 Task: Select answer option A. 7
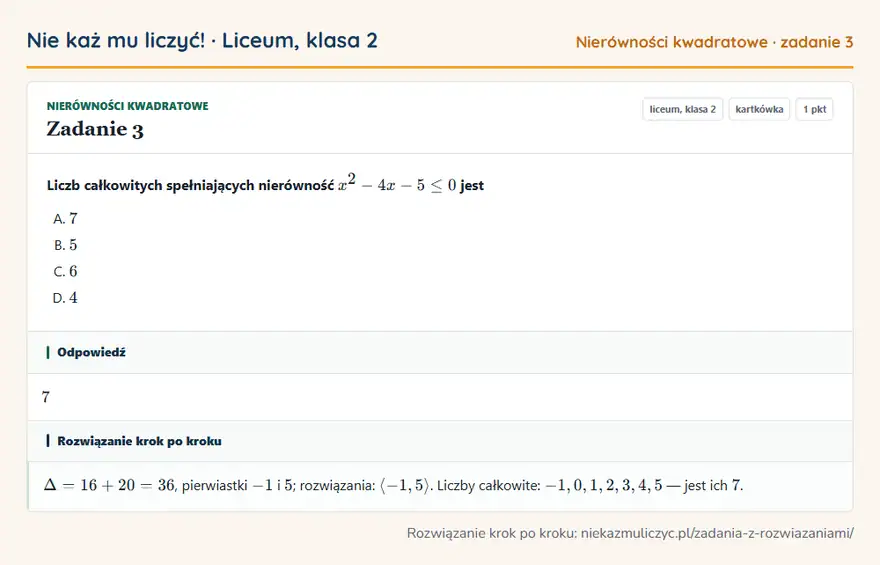click(x=65, y=218)
